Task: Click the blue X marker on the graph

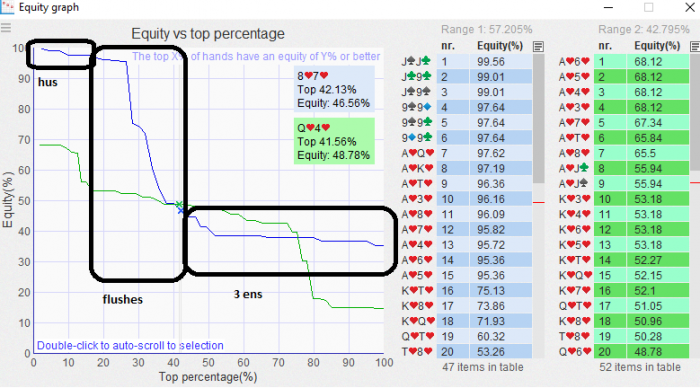Action: pyautogui.click(x=181, y=210)
